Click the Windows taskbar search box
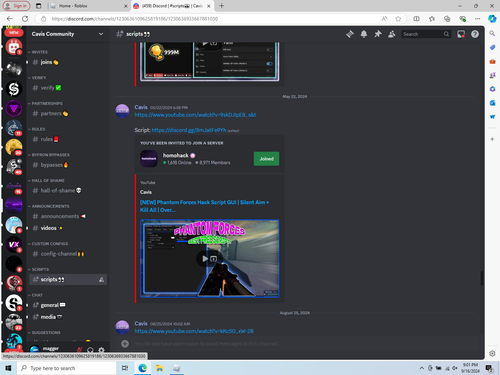The image size is (500, 375). tap(67, 368)
